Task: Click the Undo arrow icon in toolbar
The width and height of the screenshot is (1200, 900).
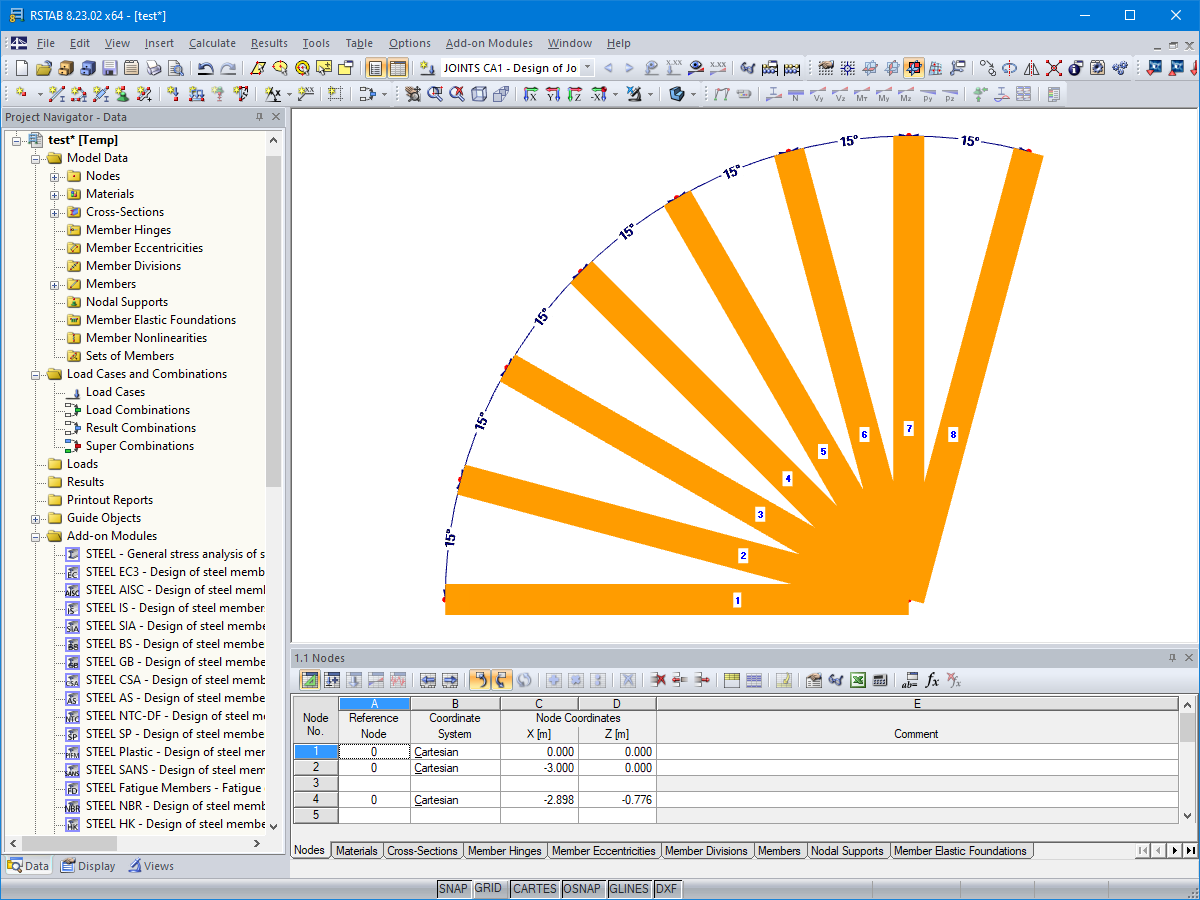Action: (x=205, y=69)
